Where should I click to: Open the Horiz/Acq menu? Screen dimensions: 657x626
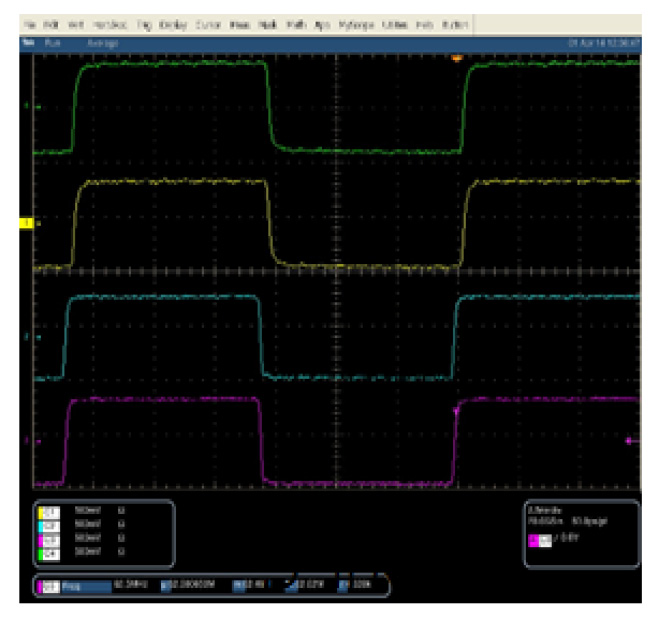coord(104,24)
